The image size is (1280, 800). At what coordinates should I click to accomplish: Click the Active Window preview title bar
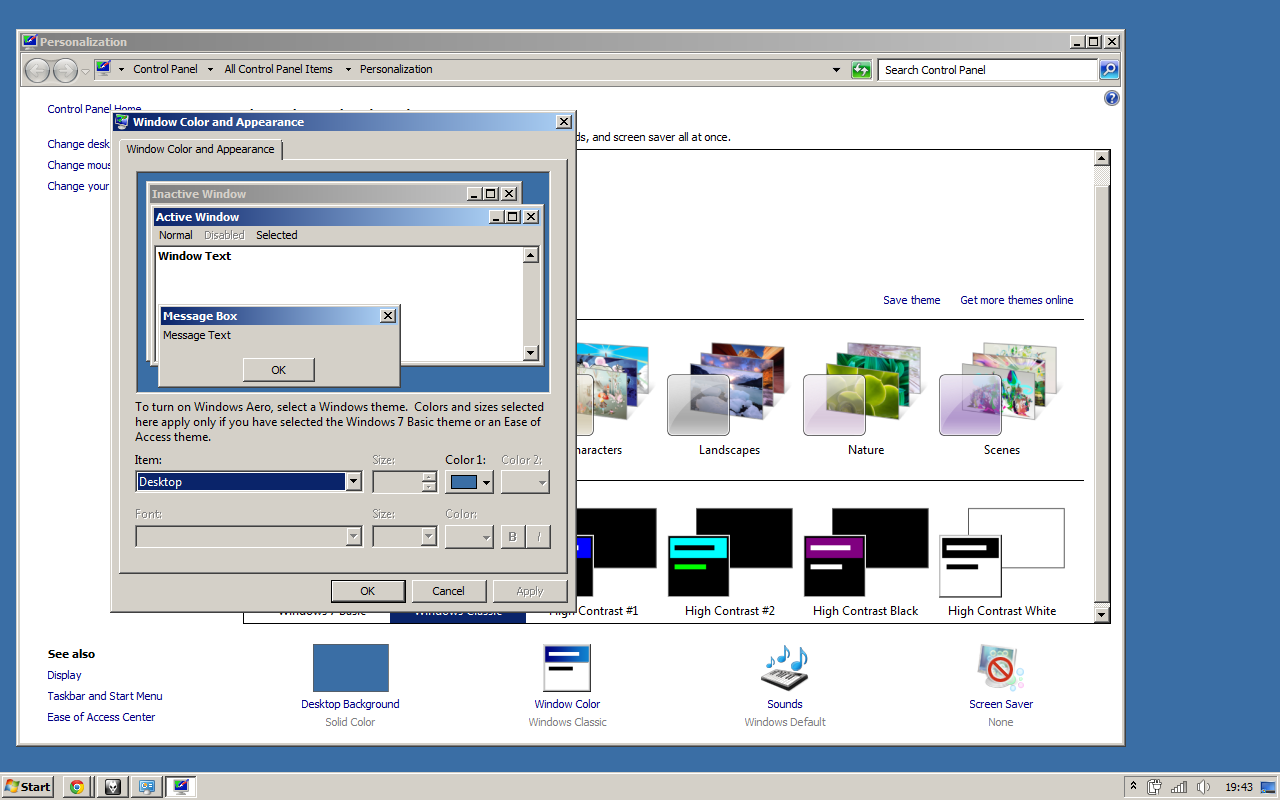coord(347,217)
